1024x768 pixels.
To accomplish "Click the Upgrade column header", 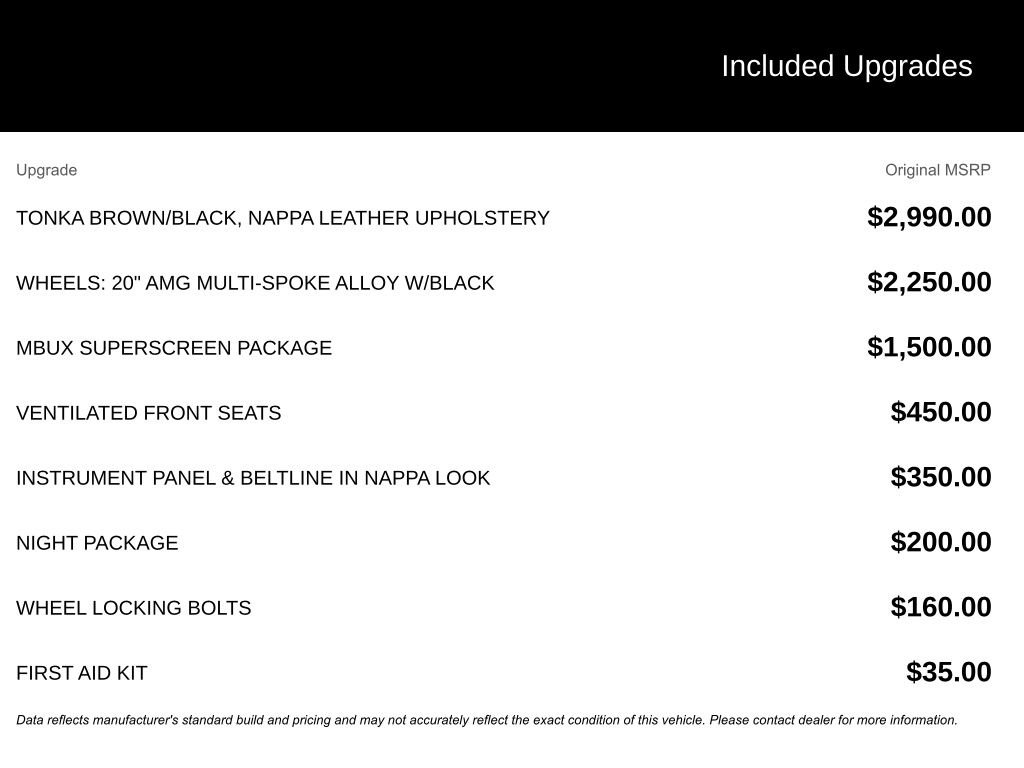I will click(x=46, y=170).
